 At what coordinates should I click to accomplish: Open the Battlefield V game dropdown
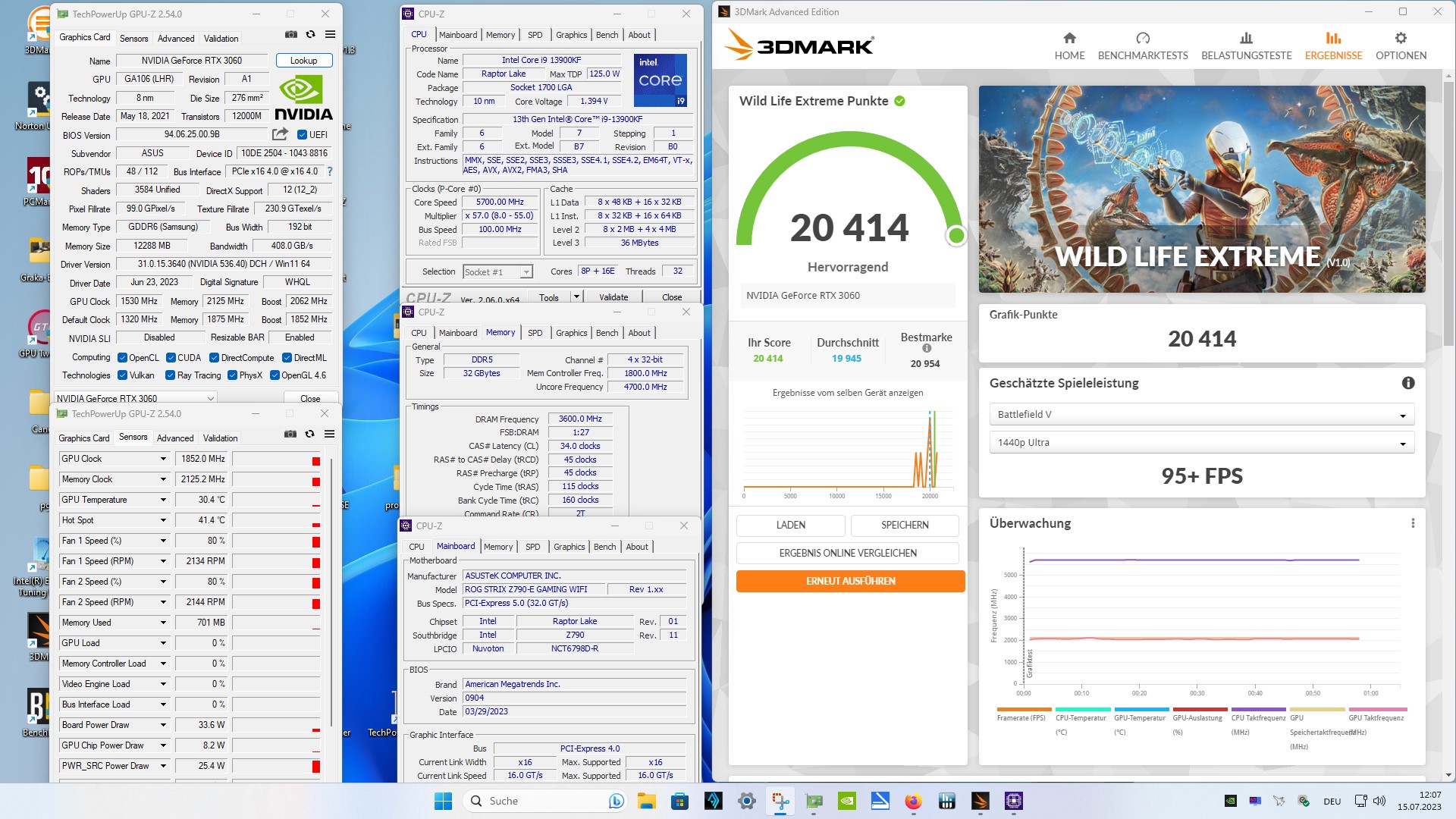click(1201, 415)
